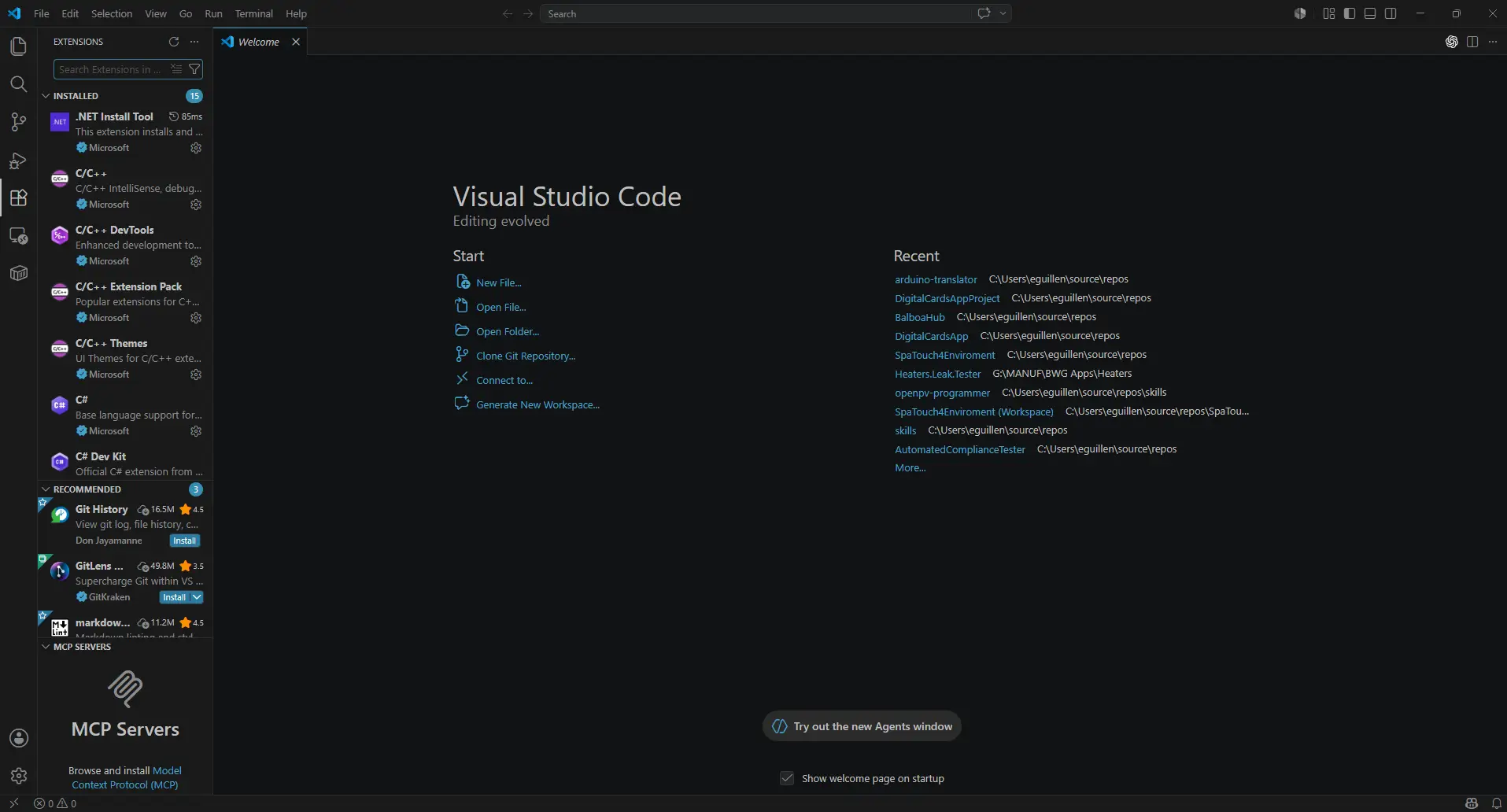Image resolution: width=1507 pixels, height=812 pixels.
Task: Click Generate New Workspace... link
Action: (537, 404)
